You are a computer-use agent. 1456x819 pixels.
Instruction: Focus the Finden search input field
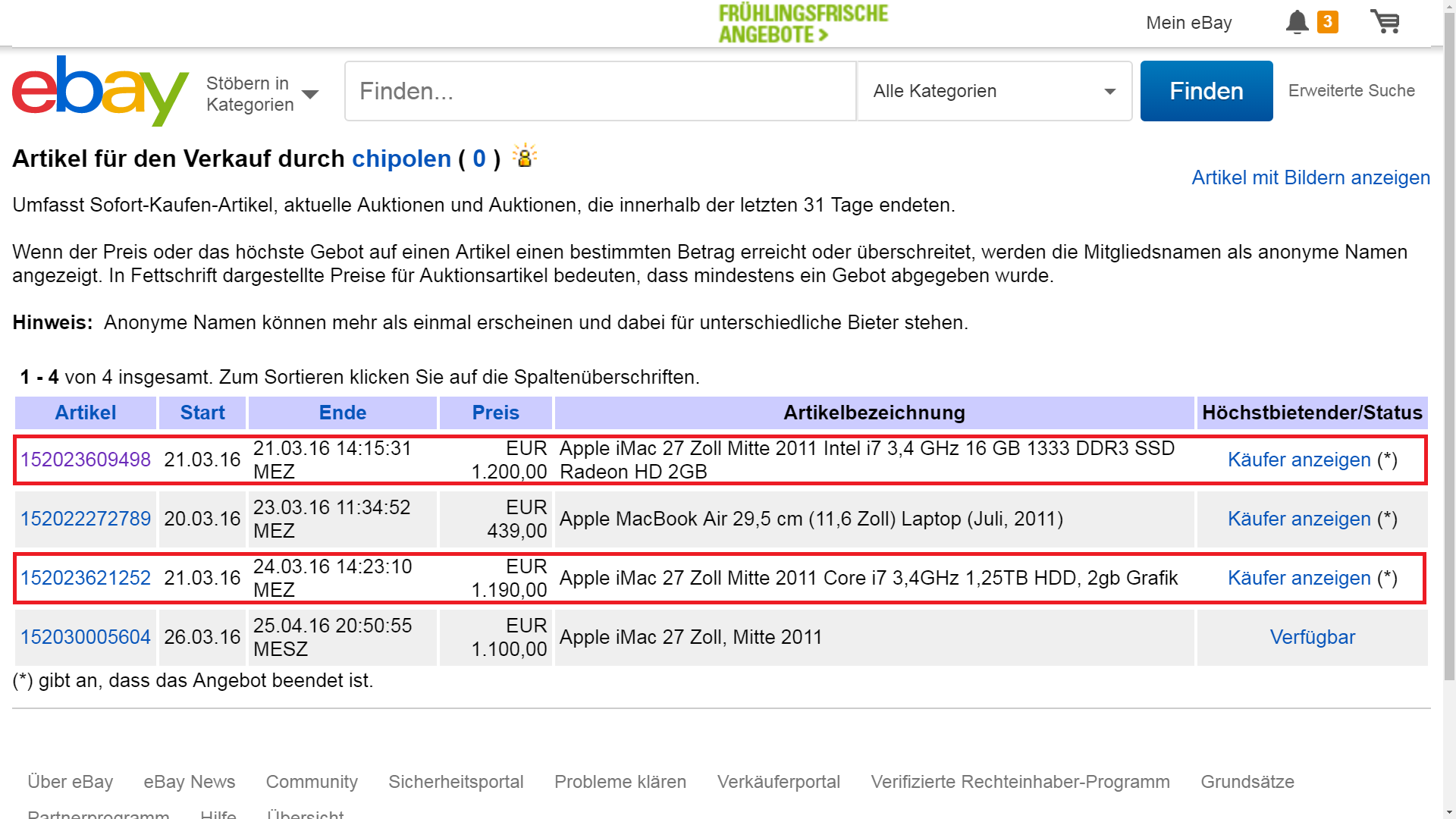coord(600,91)
